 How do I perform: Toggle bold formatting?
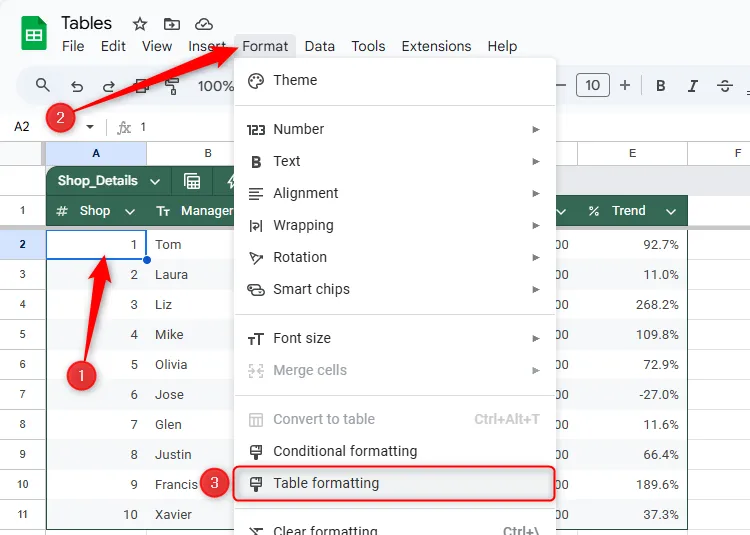pos(660,86)
